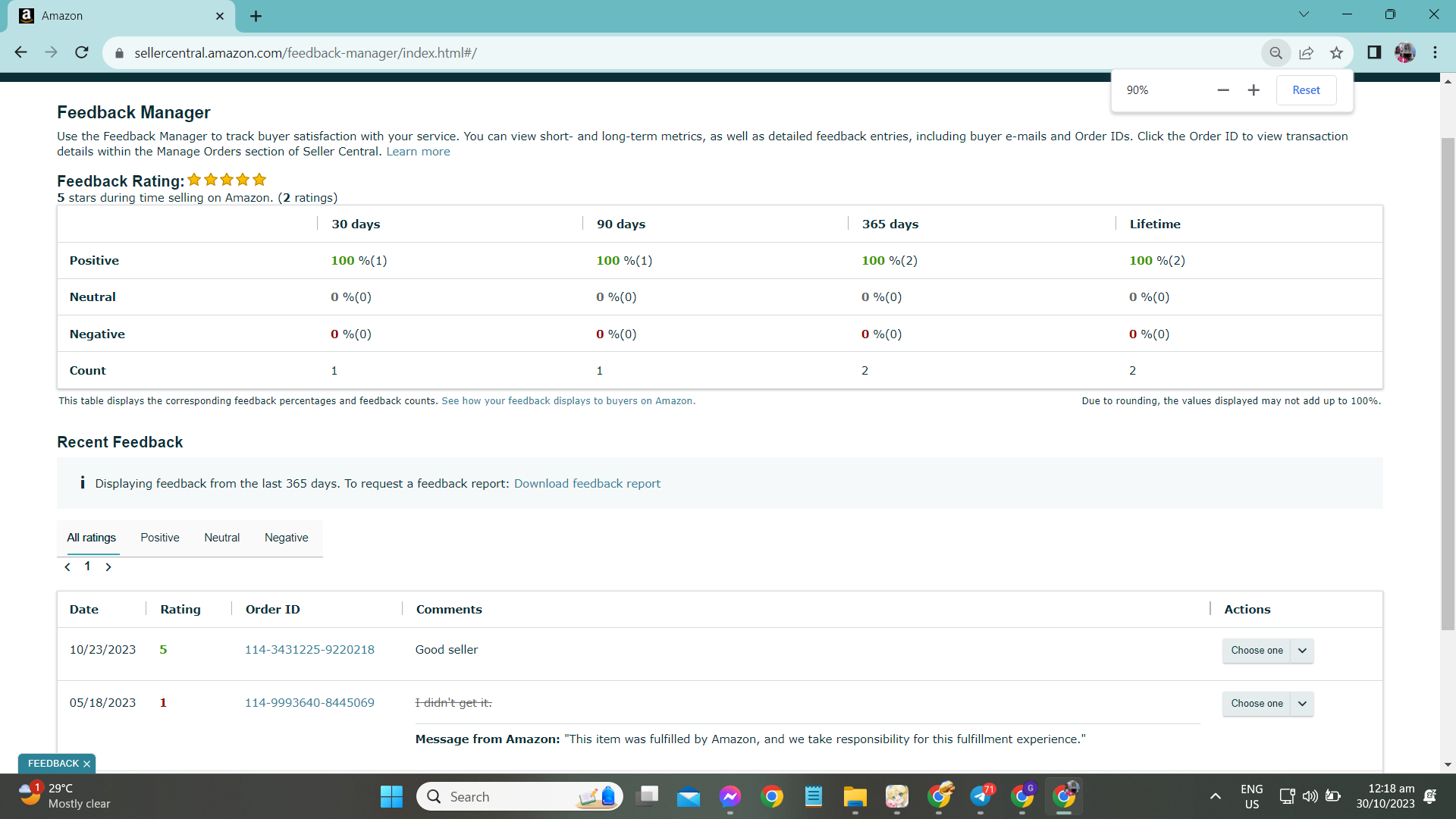Switch to the Neutral feedback tab
This screenshot has width=1456, height=819.
pos(221,538)
